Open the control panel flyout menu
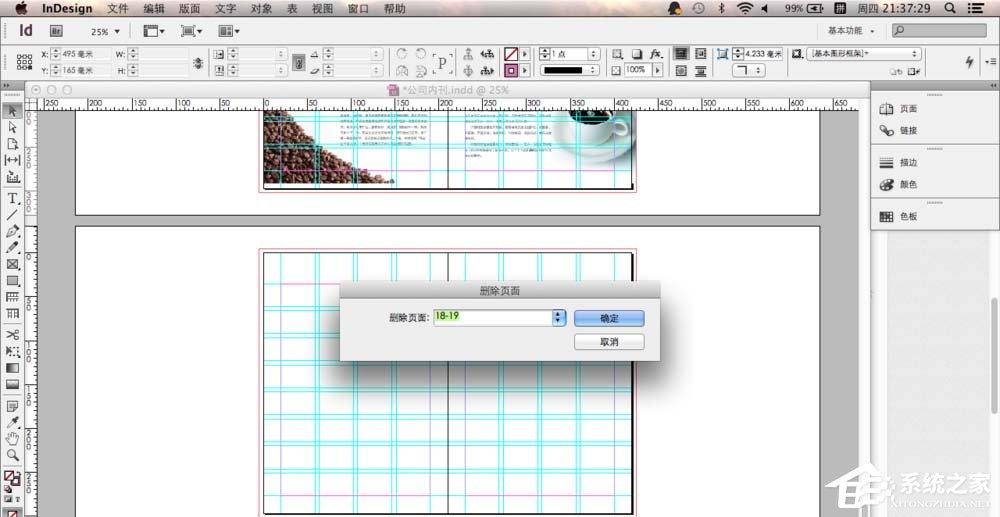This screenshot has width=1000, height=517. click(x=990, y=62)
